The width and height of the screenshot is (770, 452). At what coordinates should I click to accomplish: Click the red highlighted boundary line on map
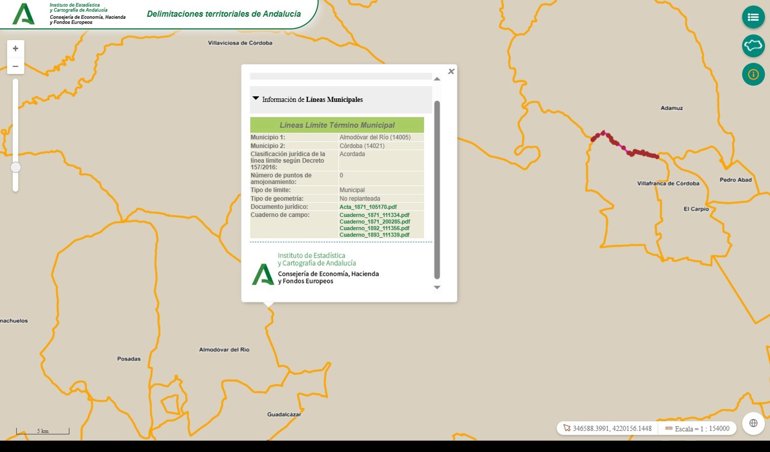click(625, 147)
